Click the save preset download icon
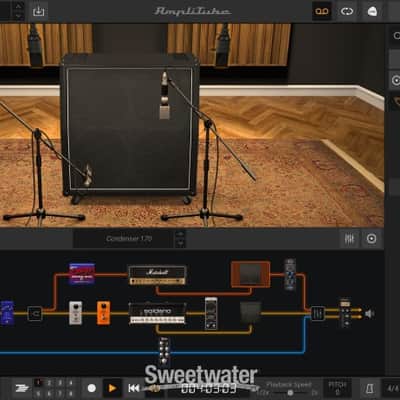400x400 pixels. pos(38,11)
